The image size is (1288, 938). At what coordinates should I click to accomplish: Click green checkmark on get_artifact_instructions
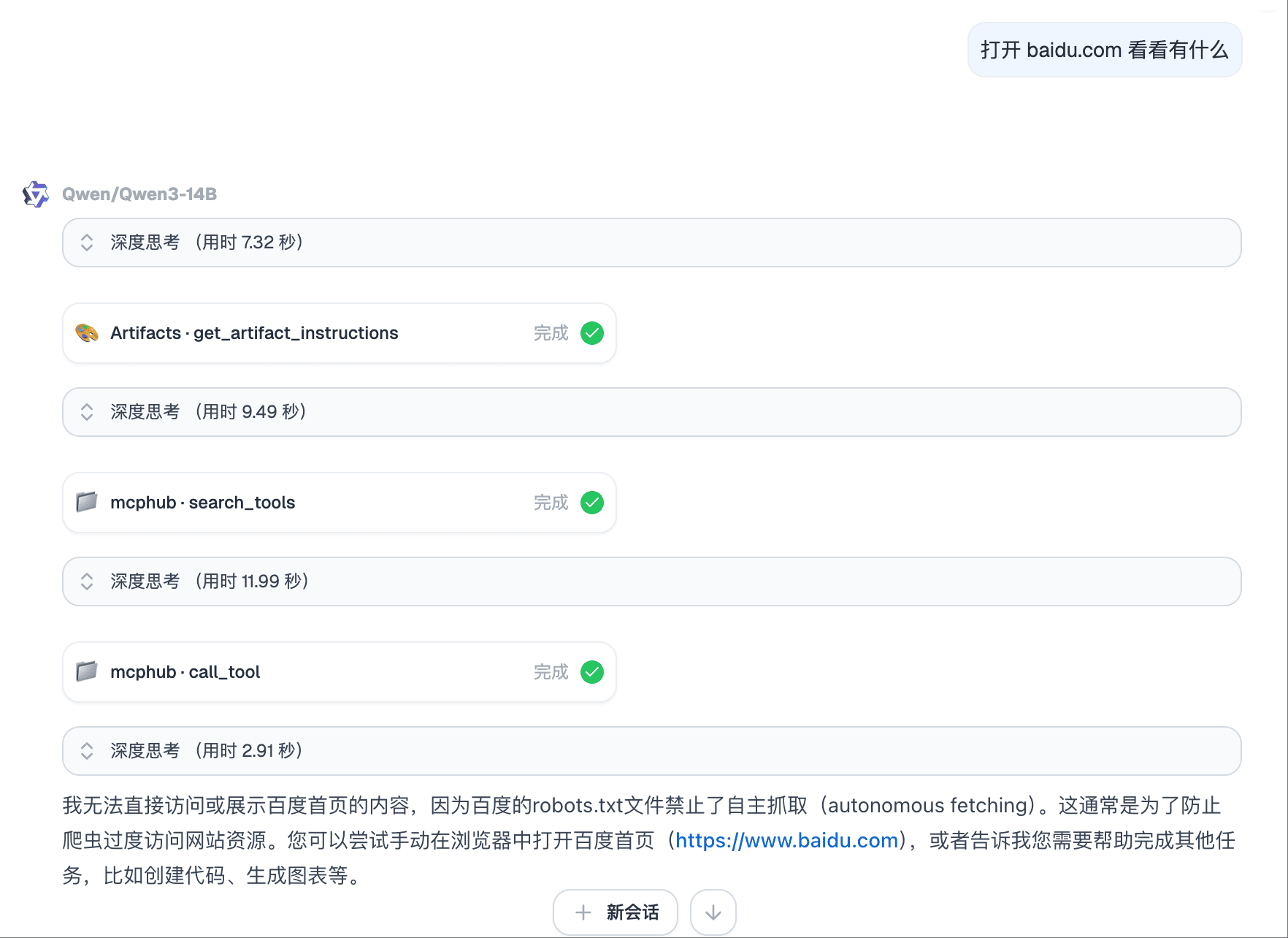pos(591,333)
